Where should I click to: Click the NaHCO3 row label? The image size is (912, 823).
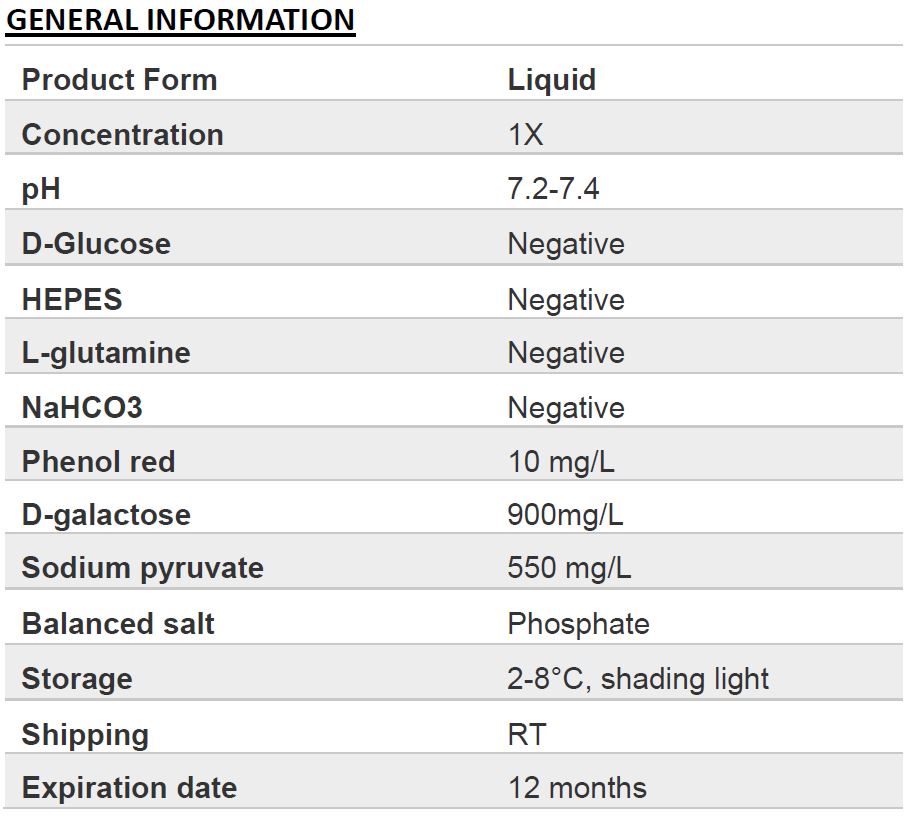[82, 407]
